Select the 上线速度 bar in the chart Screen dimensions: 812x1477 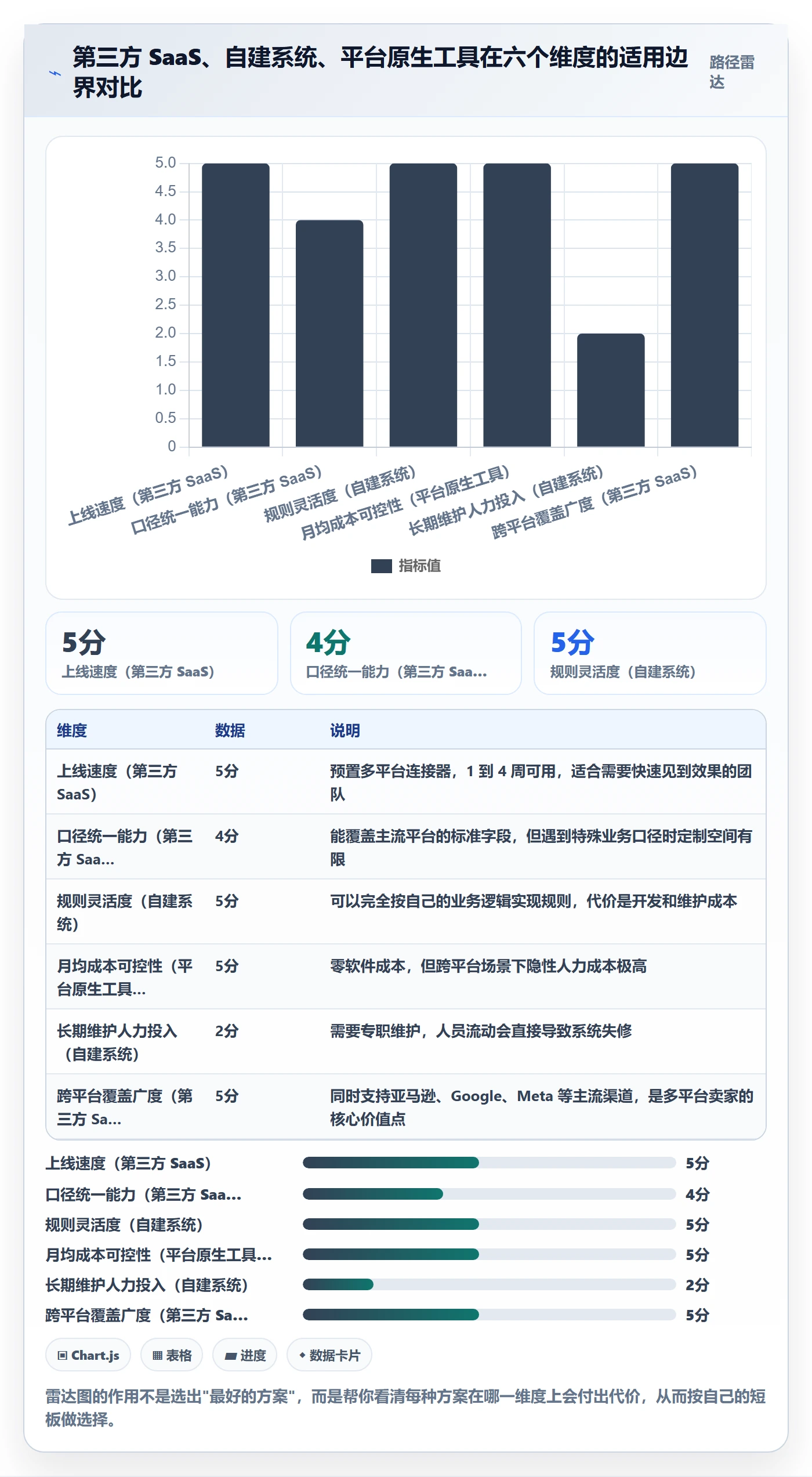[x=235, y=305]
